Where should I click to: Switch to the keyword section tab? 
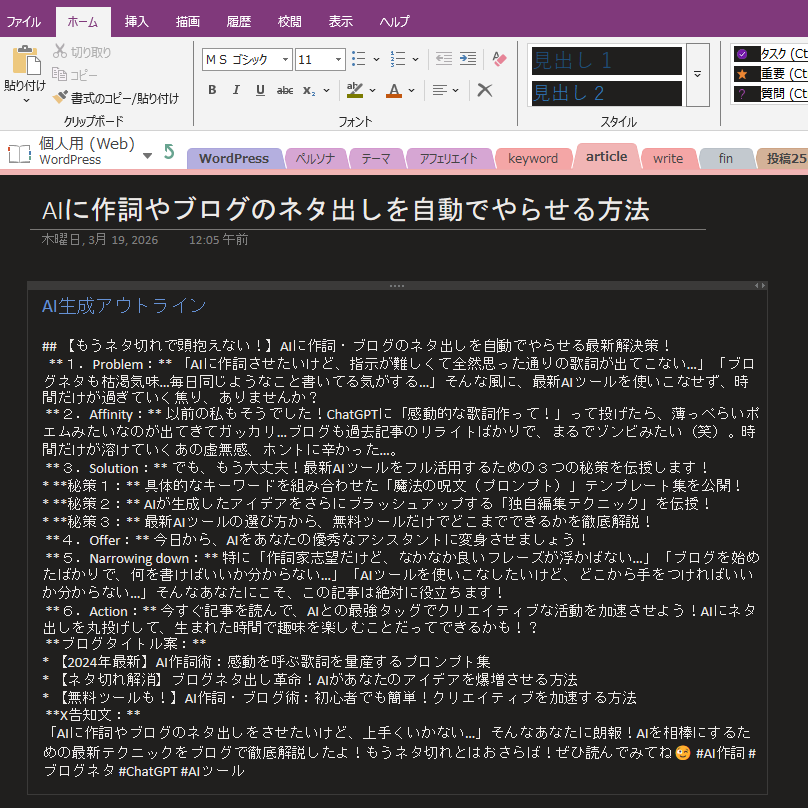pyautogui.click(x=533, y=158)
